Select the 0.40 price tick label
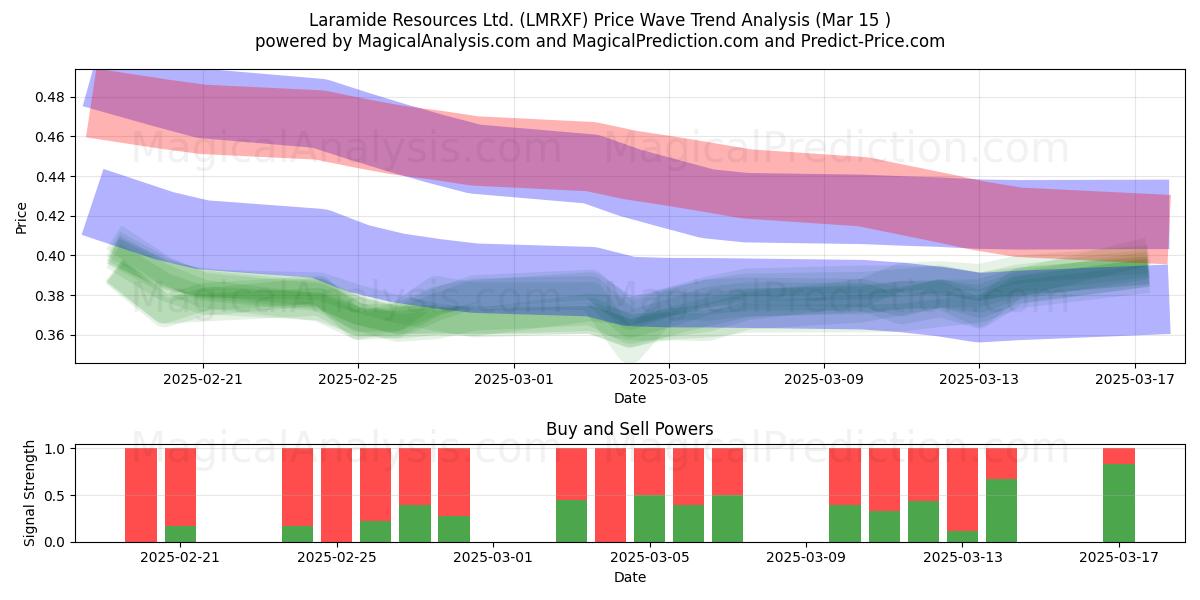The height and width of the screenshot is (600, 1200). click(x=50, y=256)
